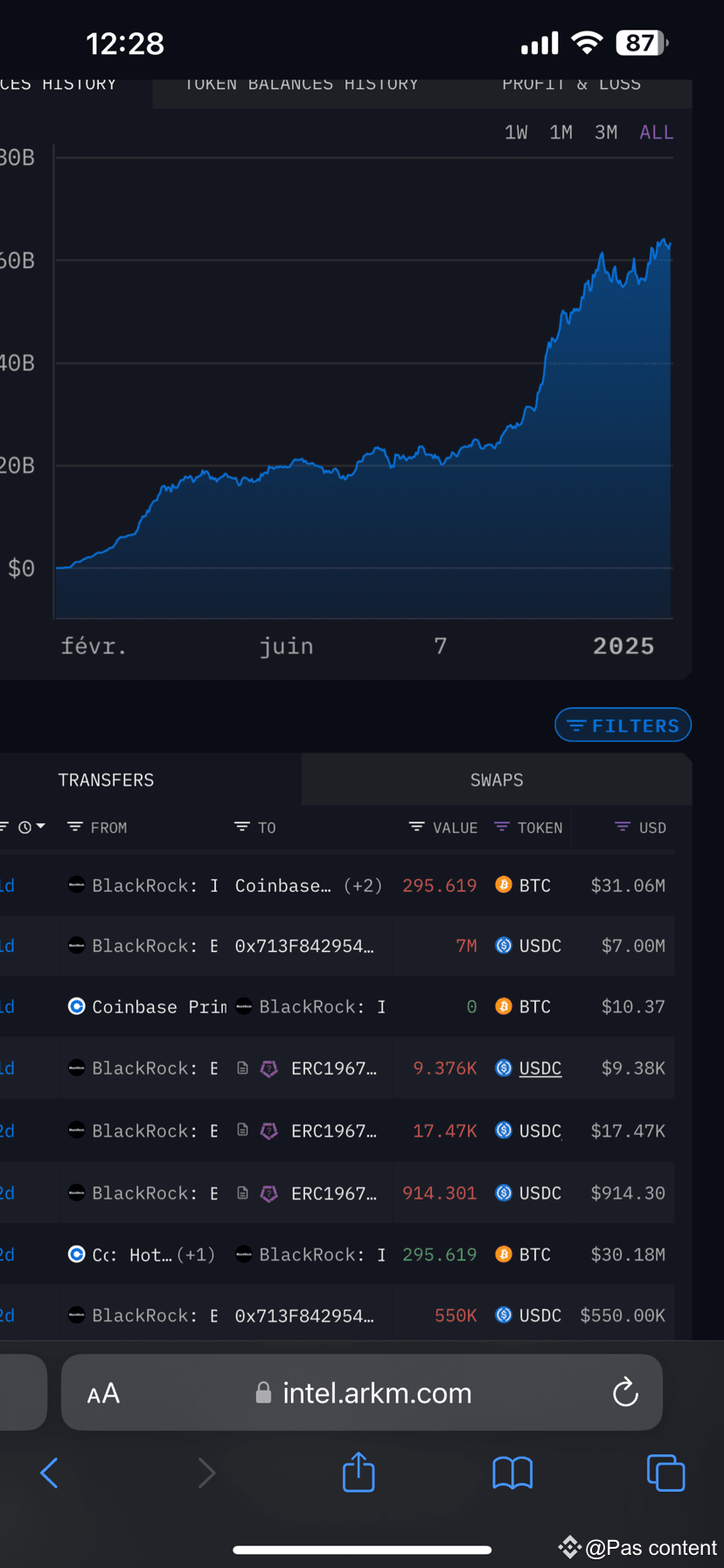
Task: Open the Safari share sheet
Action: click(x=359, y=1471)
